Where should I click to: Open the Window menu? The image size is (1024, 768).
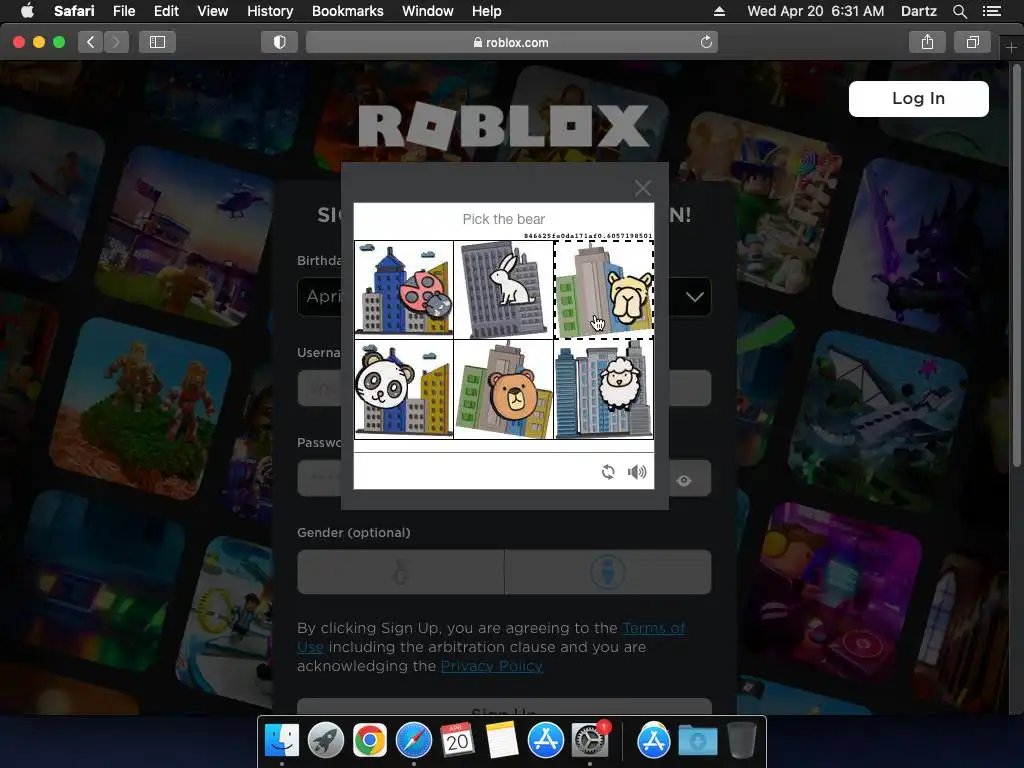(428, 11)
